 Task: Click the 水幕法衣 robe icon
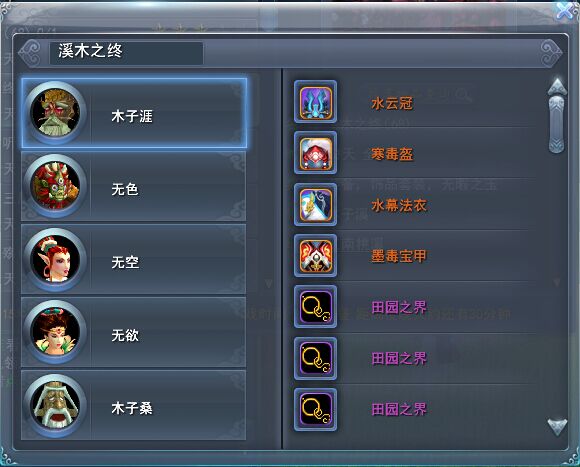(x=316, y=204)
